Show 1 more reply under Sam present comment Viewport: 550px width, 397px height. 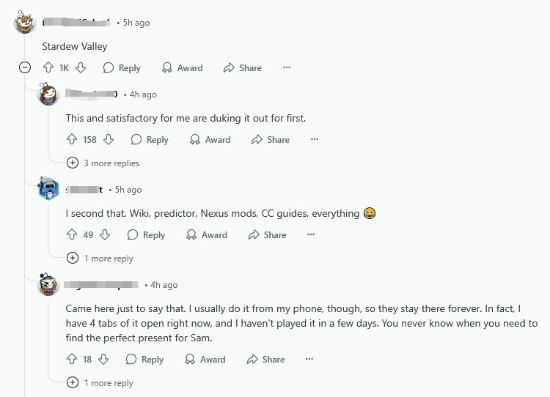click(100, 383)
